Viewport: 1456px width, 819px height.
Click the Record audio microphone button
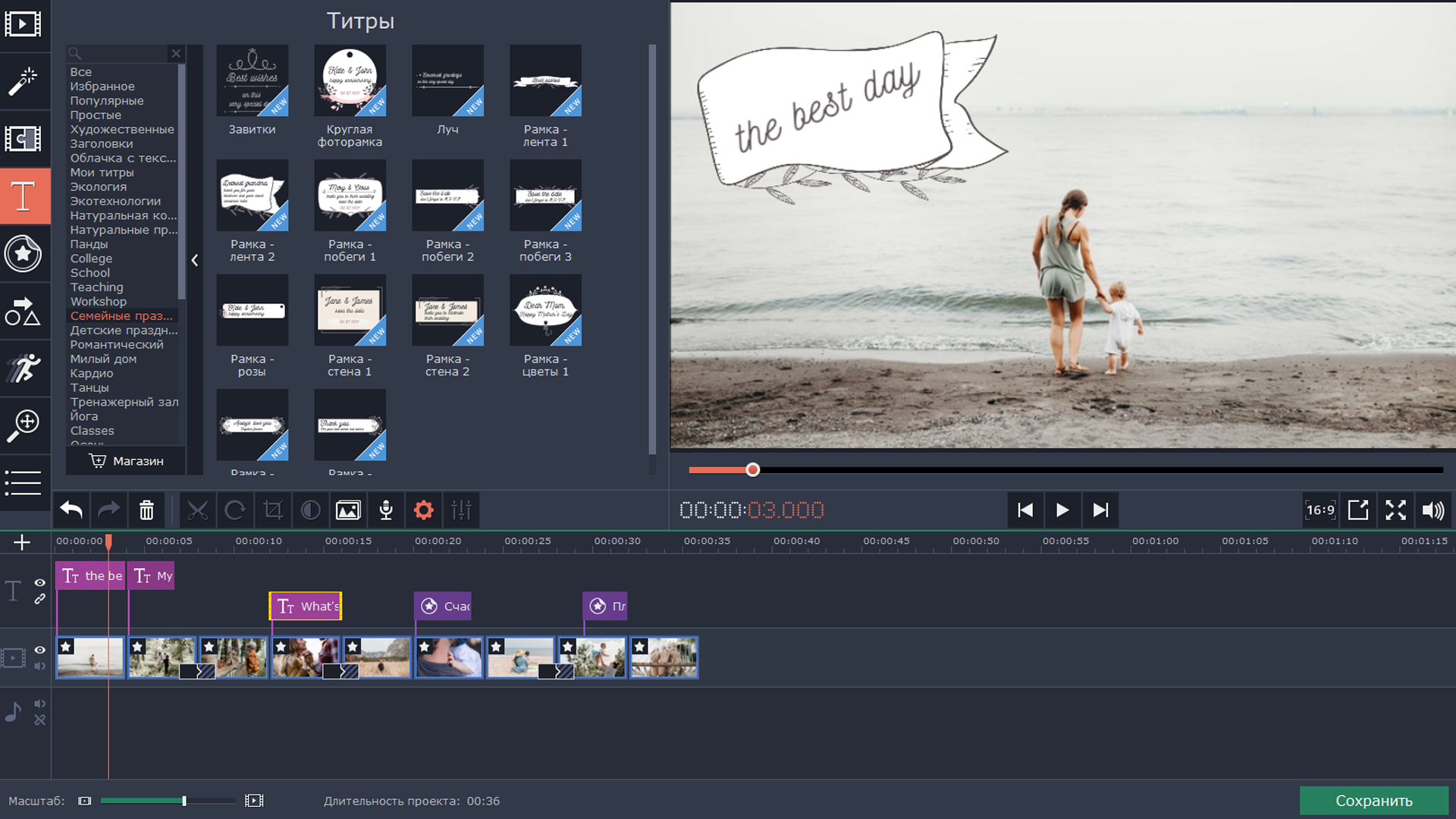point(386,510)
